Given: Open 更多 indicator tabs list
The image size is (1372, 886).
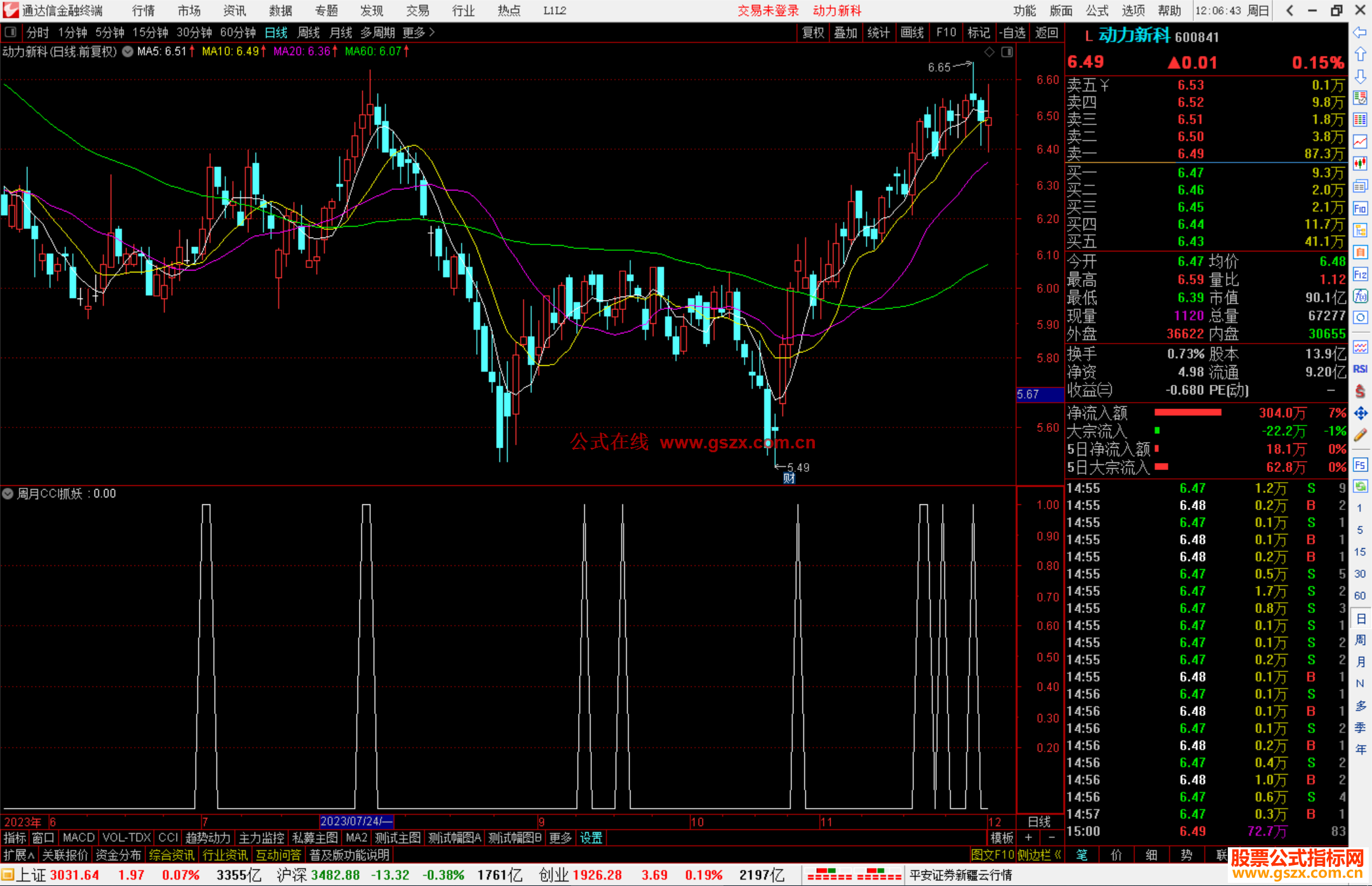Looking at the screenshot, I should coord(560,838).
